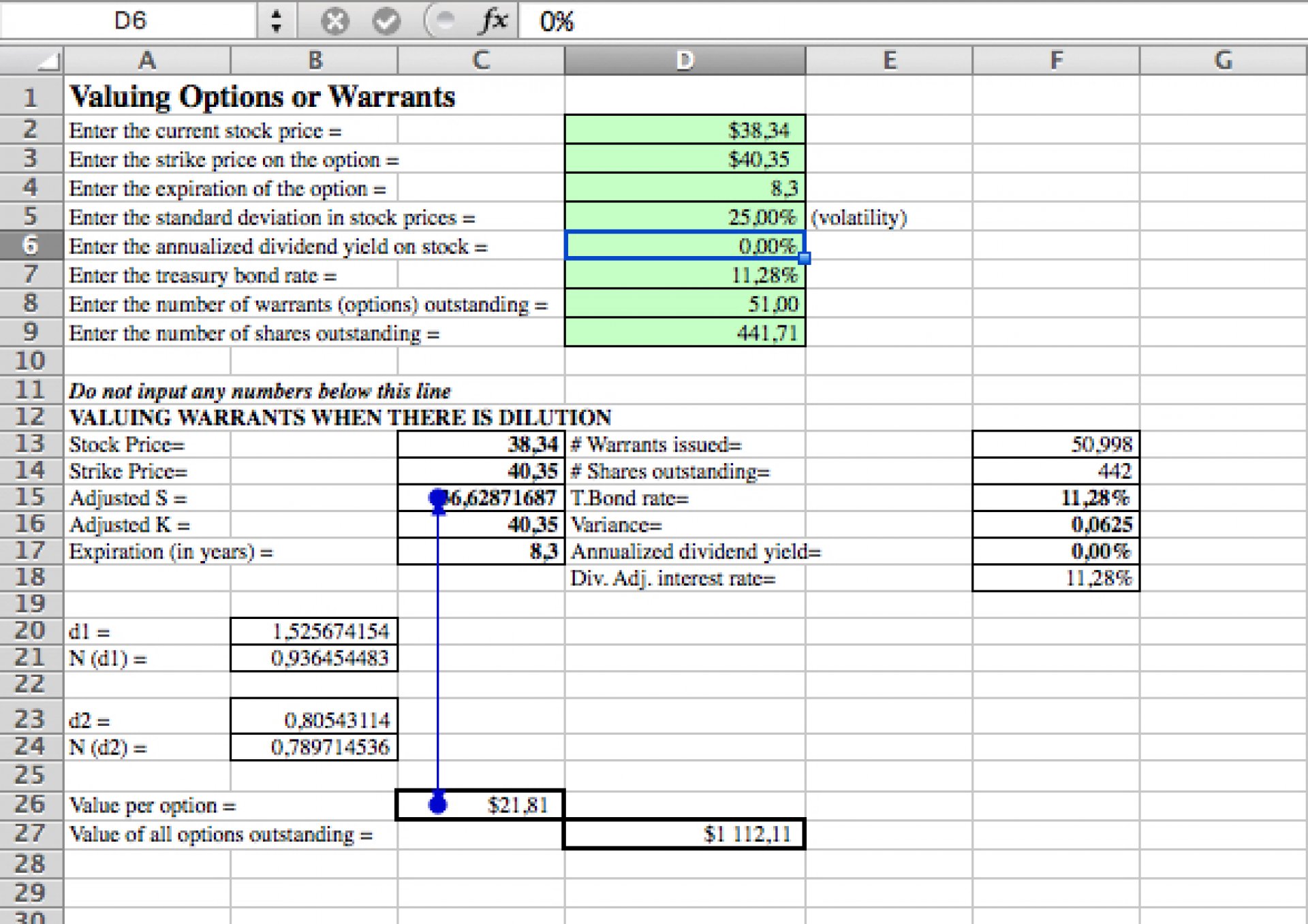Select the Adjusted S value ending 6,62871687
This screenshot has width=1308, height=924.
coord(481,498)
